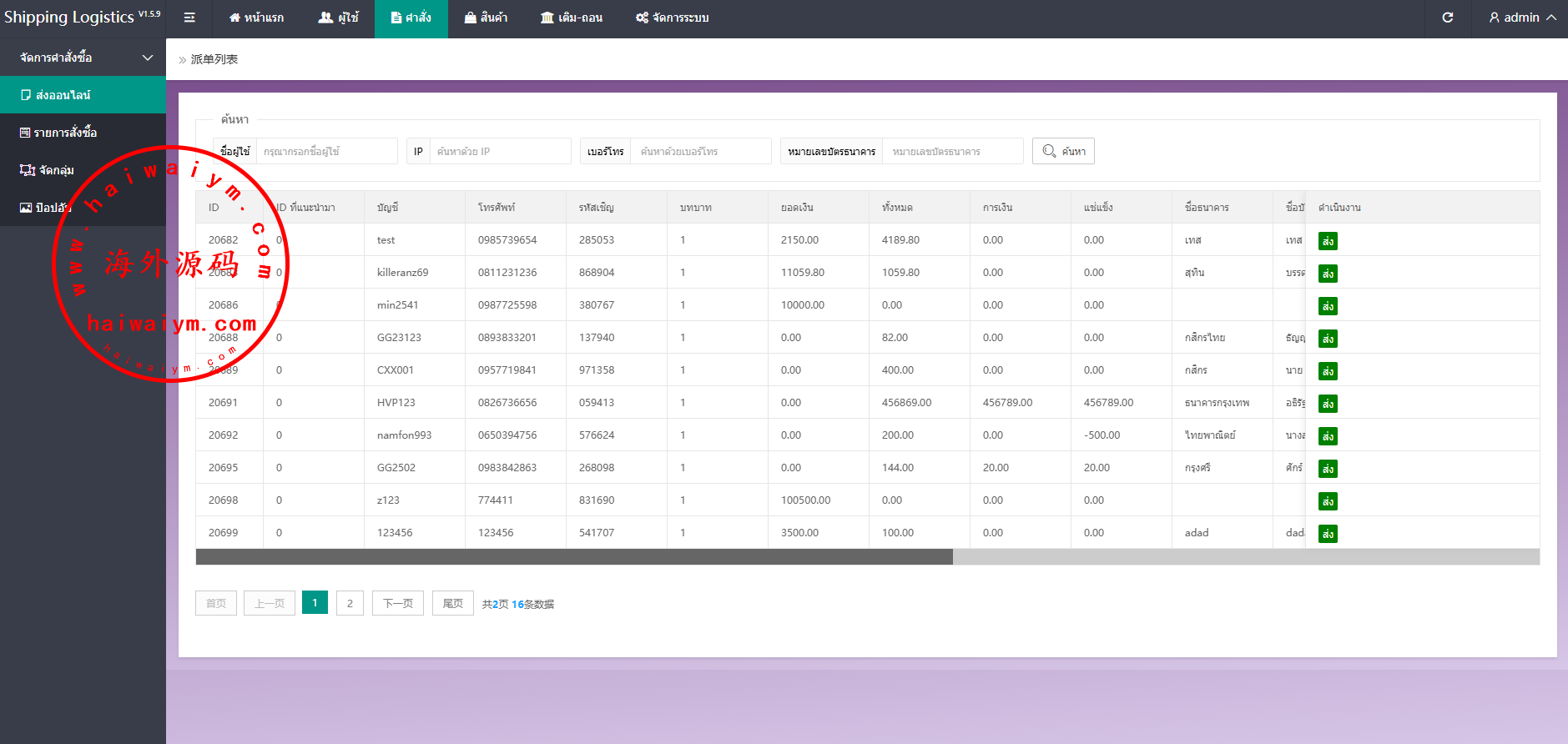Go to page 2 of results
Image resolution: width=1568 pixels, height=744 pixels.
pyautogui.click(x=350, y=603)
